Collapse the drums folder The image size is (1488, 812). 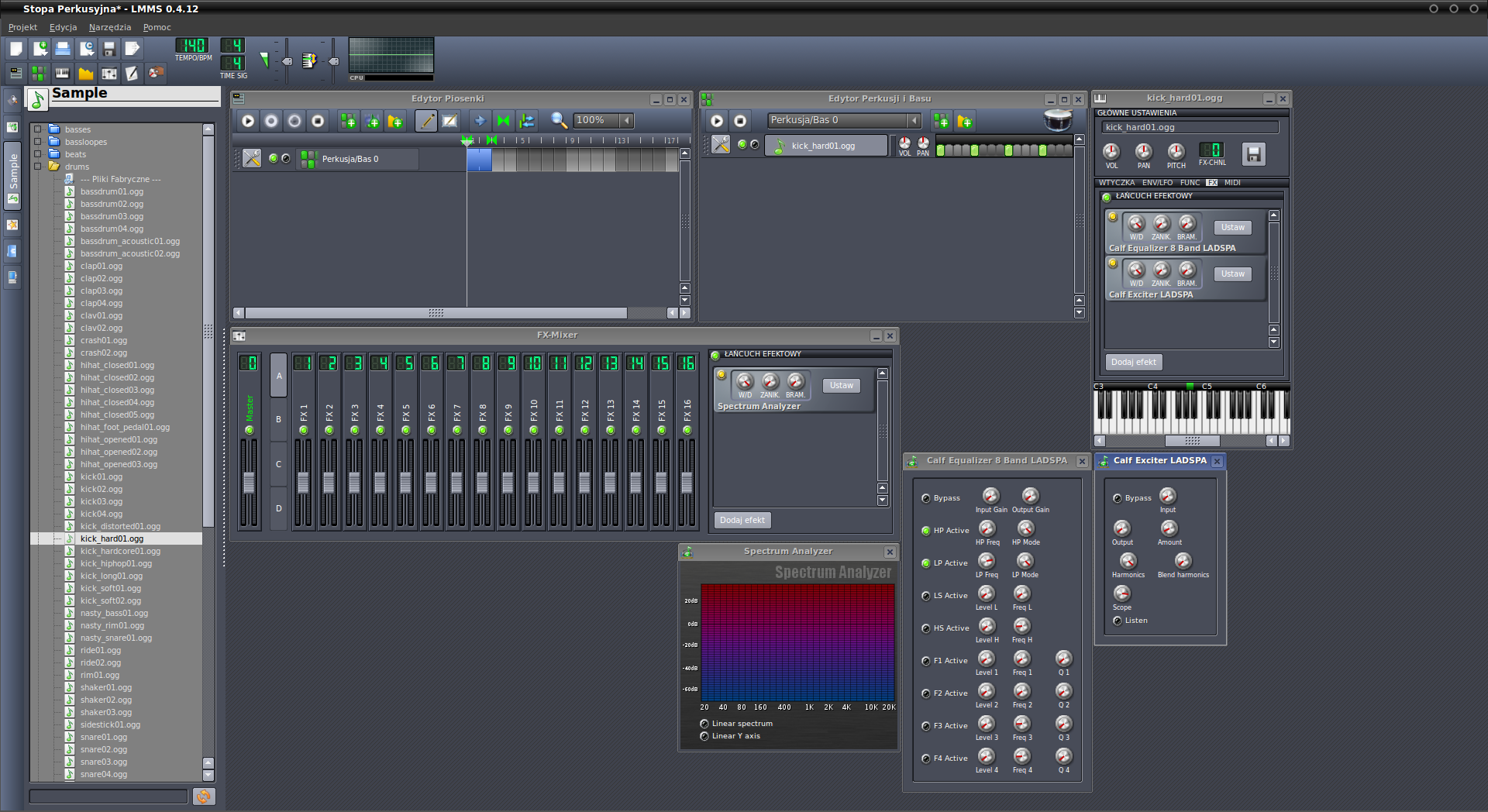tap(37, 167)
